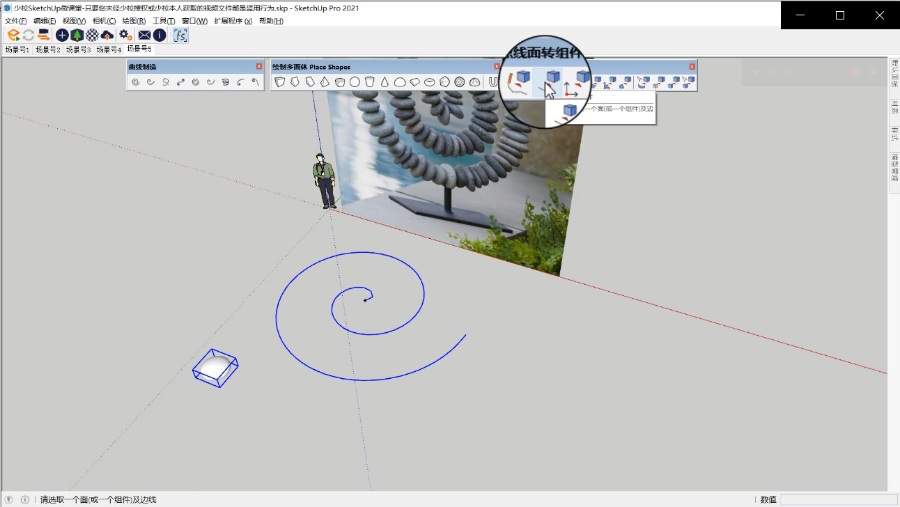Viewport: 900px width, 507px height.
Task: Open the 文件(F) menu
Action: (x=15, y=21)
